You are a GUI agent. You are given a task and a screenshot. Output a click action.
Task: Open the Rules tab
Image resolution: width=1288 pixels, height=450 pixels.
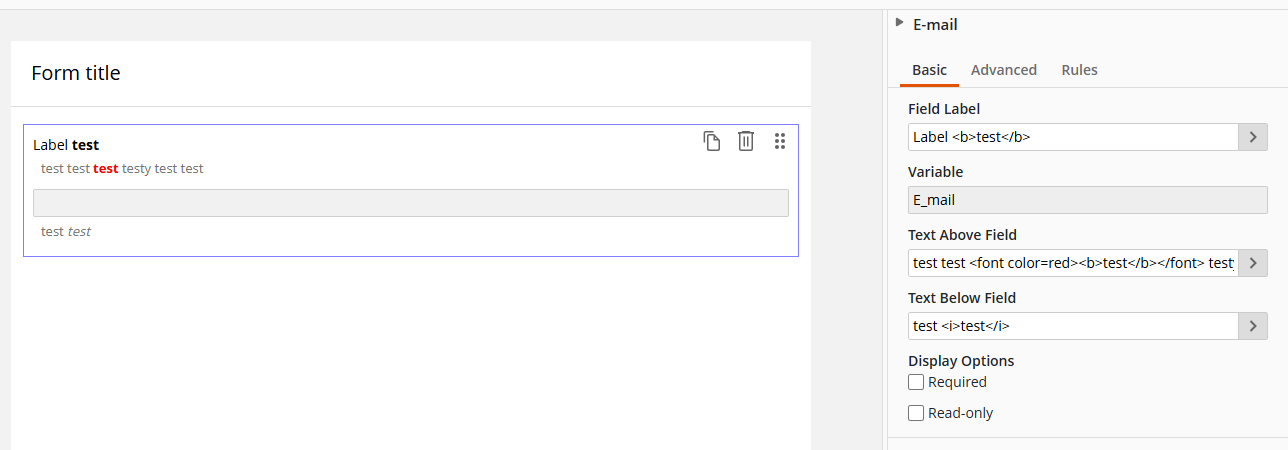pos(1079,70)
